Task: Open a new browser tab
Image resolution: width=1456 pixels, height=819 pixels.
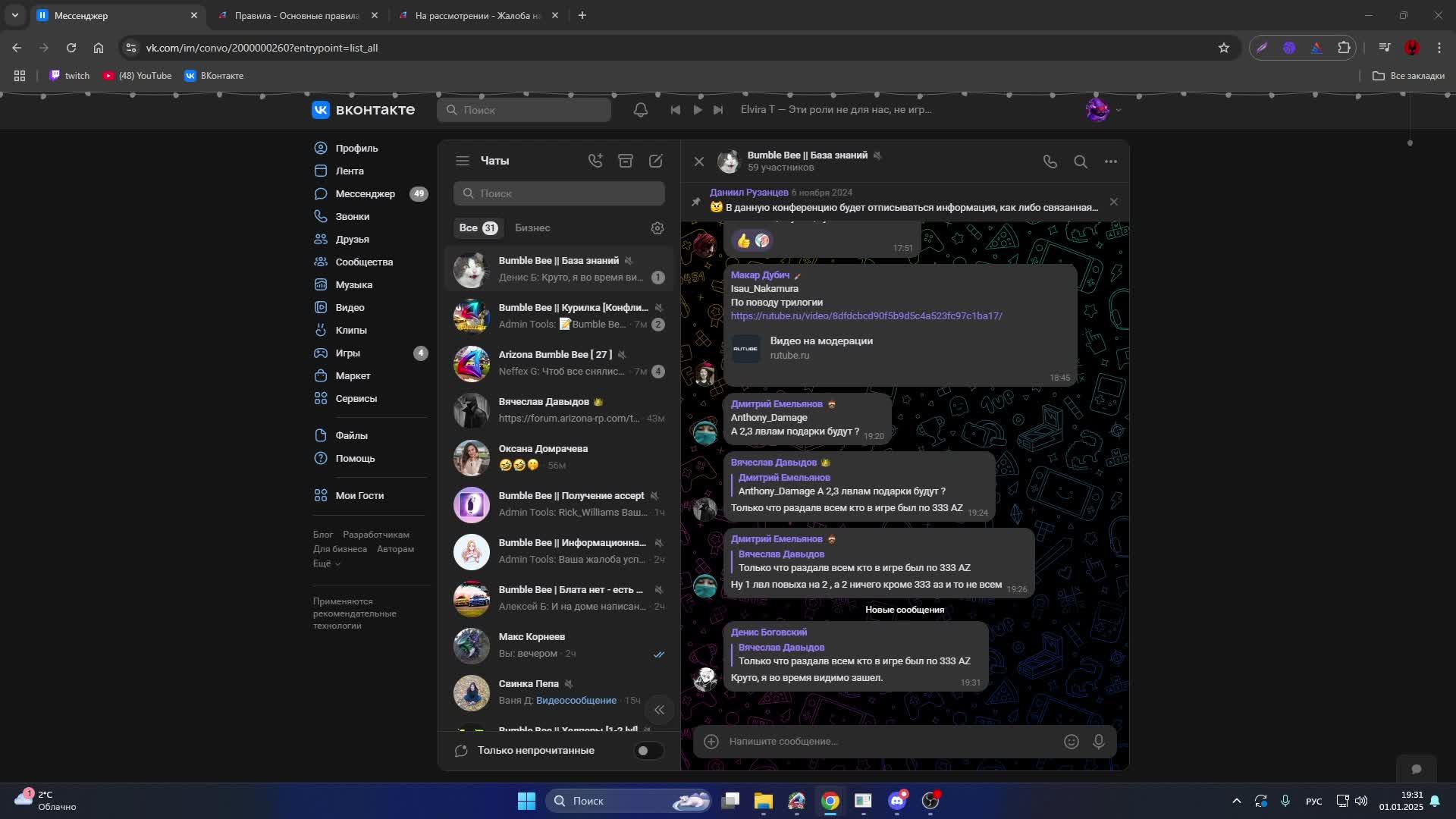Action: [x=582, y=15]
